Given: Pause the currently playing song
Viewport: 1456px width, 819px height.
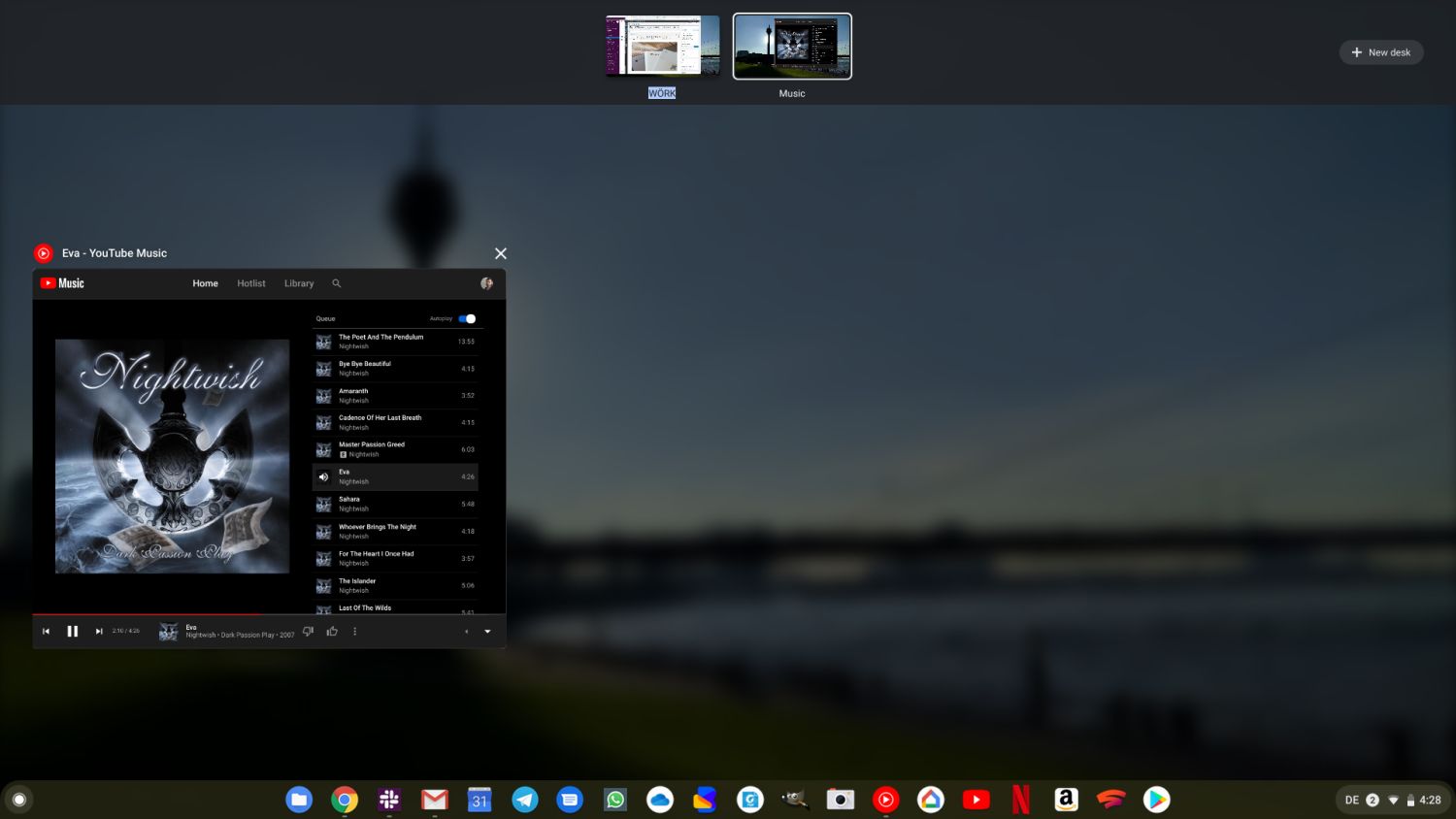Looking at the screenshot, I should coord(72,632).
